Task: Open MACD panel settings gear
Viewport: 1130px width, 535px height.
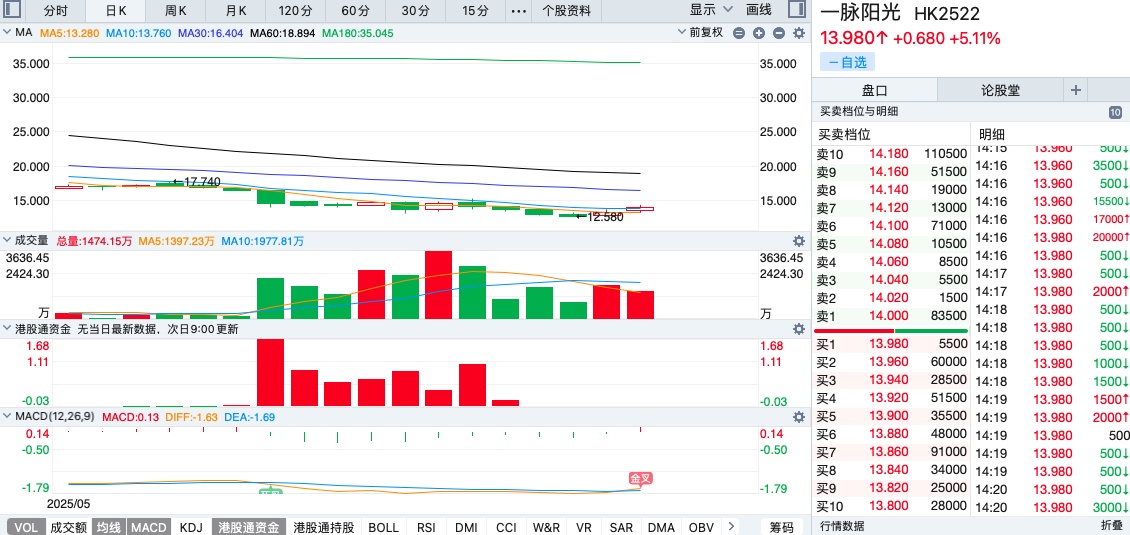Action: point(798,417)
